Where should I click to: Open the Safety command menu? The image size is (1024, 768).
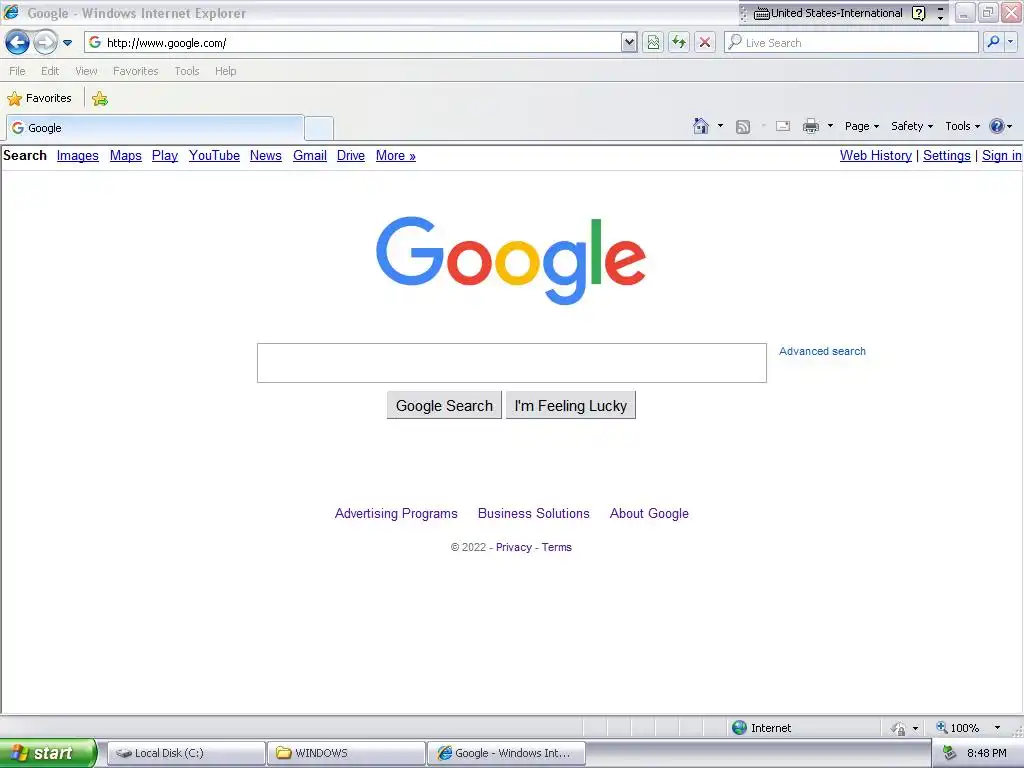(x=912, y=126)
